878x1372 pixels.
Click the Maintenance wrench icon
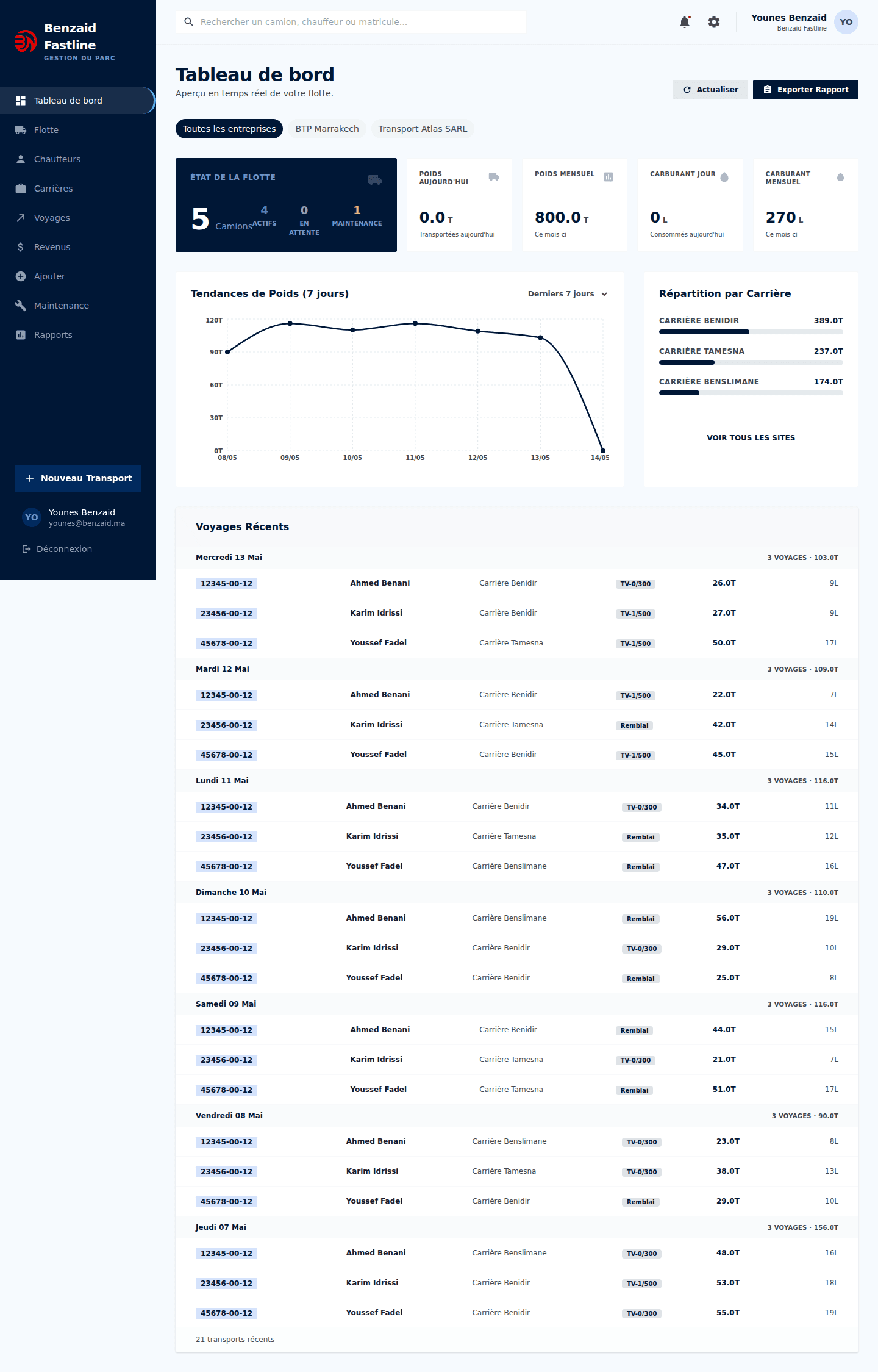21,306
